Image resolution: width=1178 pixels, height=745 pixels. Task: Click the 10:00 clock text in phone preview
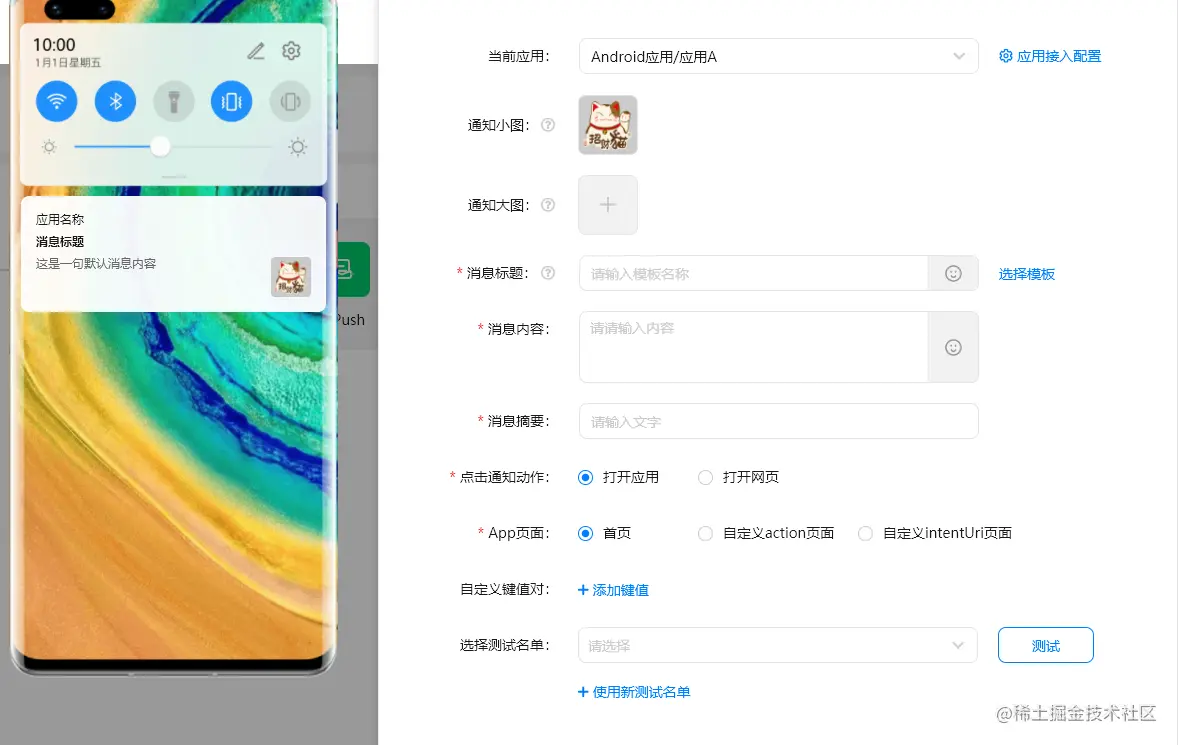(54, 45)
